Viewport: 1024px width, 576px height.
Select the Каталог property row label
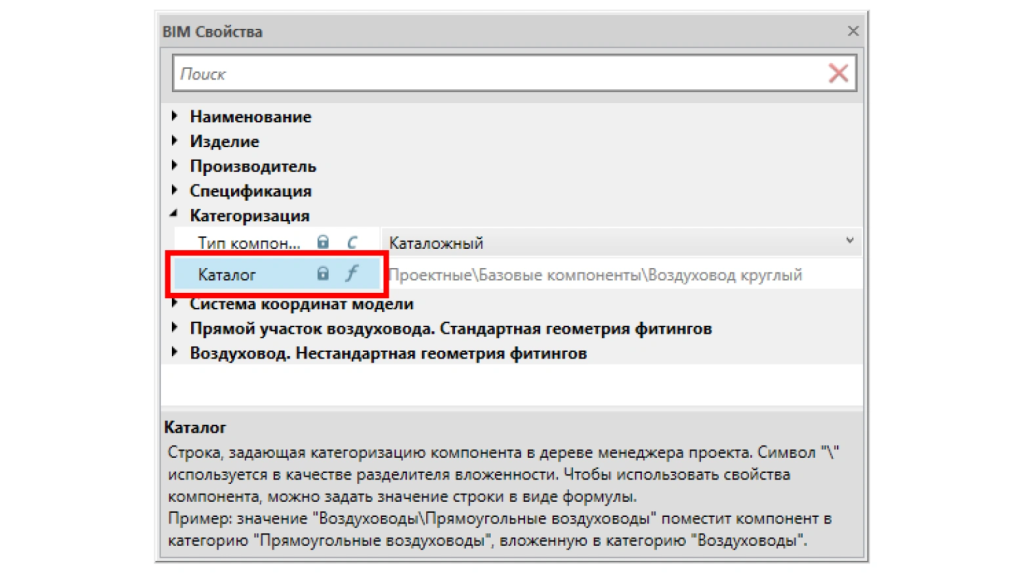227,274
